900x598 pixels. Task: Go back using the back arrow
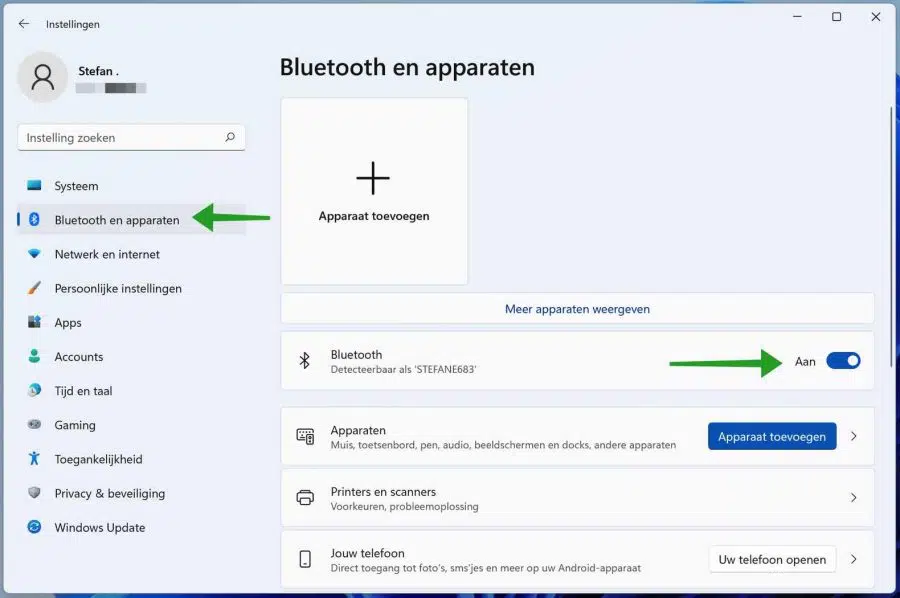click(x=24, y=24)
